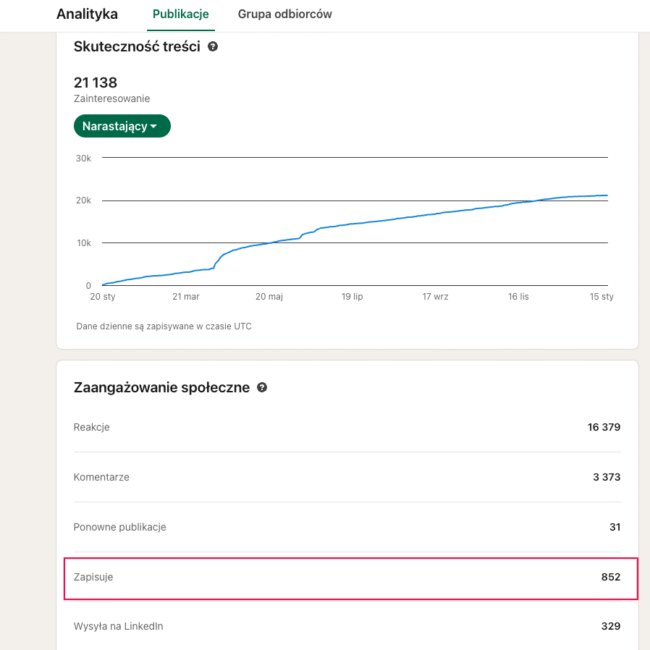Click the 329 sends value
650x650 pixels.
coord(611,626)
